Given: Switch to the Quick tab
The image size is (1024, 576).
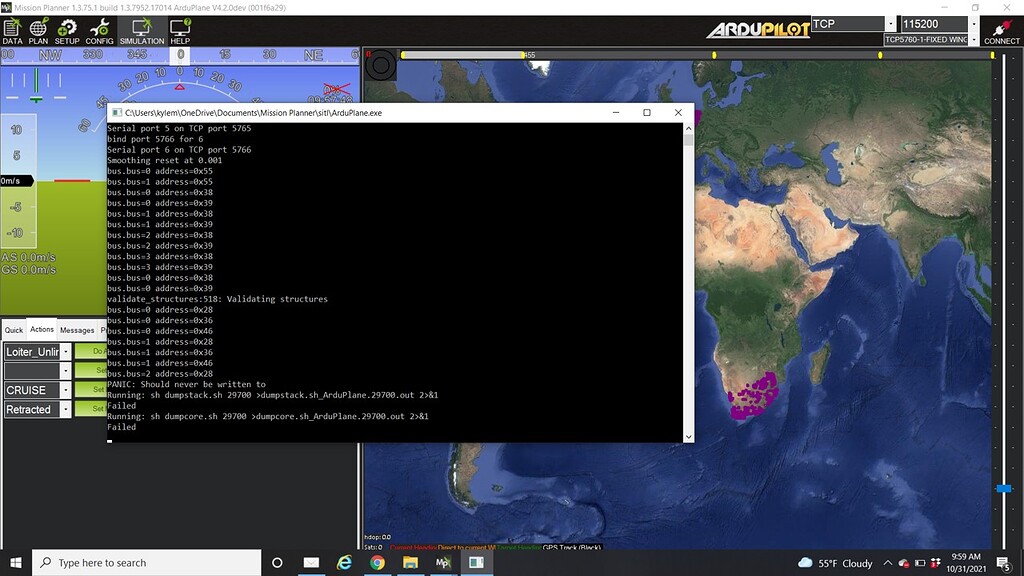Looking at the screenshot, I should tap(13, 330).
